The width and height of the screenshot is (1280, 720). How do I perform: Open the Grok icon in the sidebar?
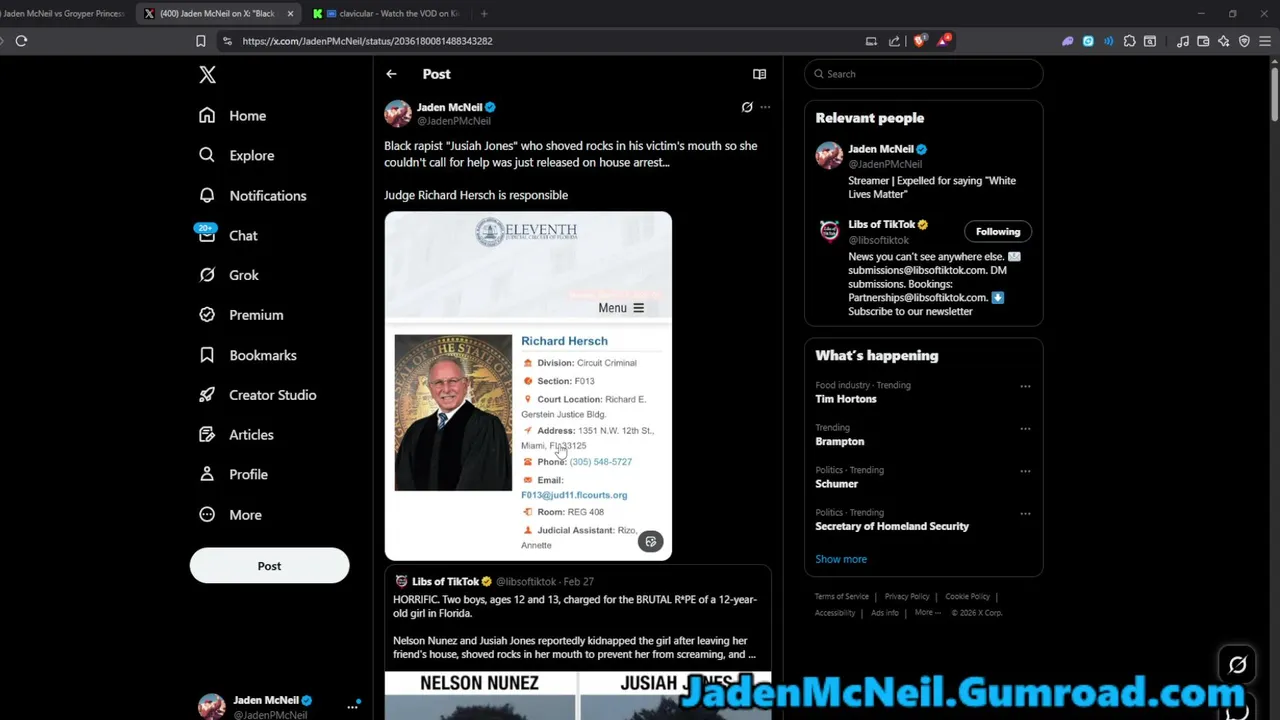tap(207, 275)
